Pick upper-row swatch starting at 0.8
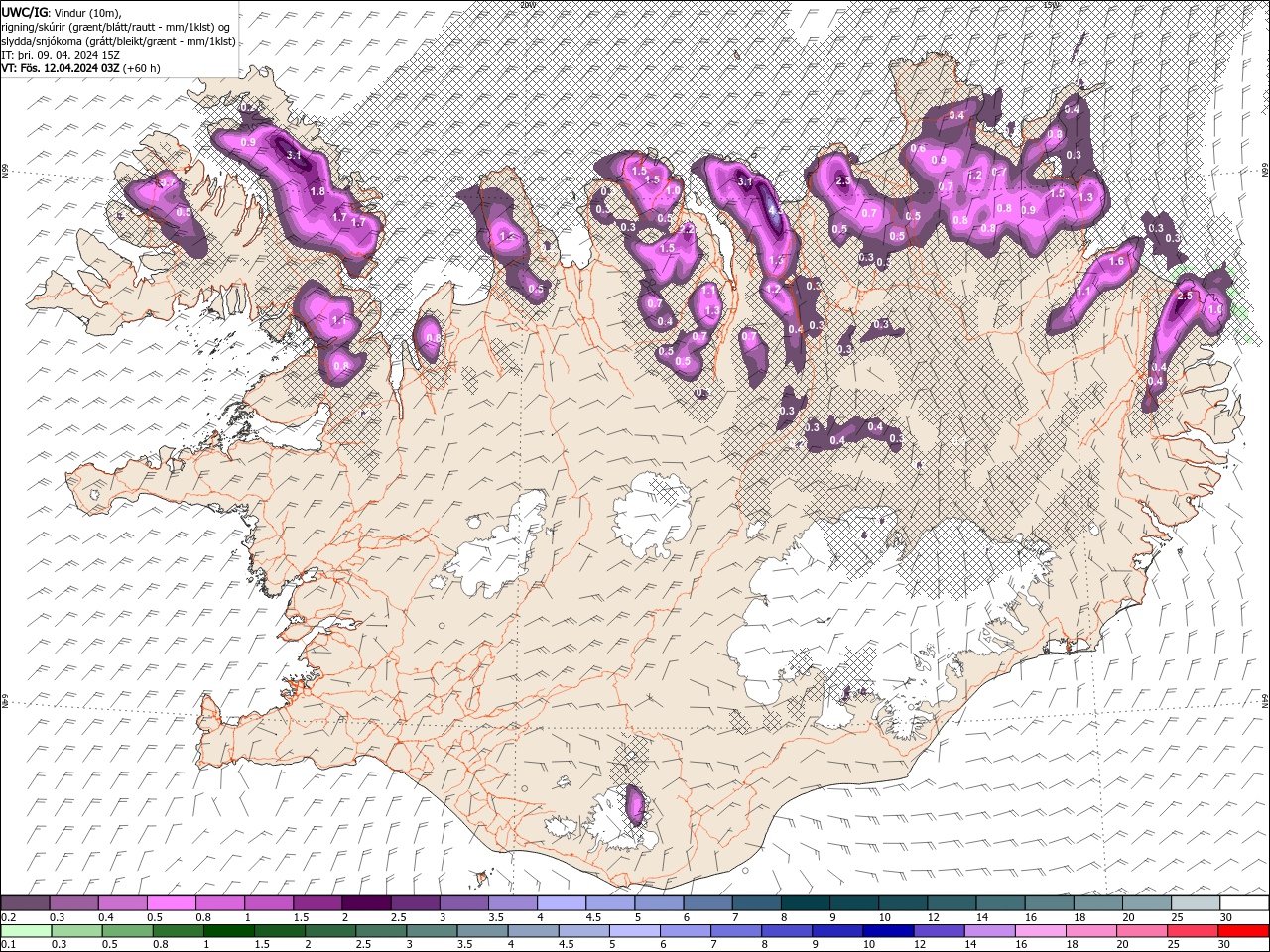This screenshot has height=952, width=1270. pyautogui.click(x=220, y=903)
